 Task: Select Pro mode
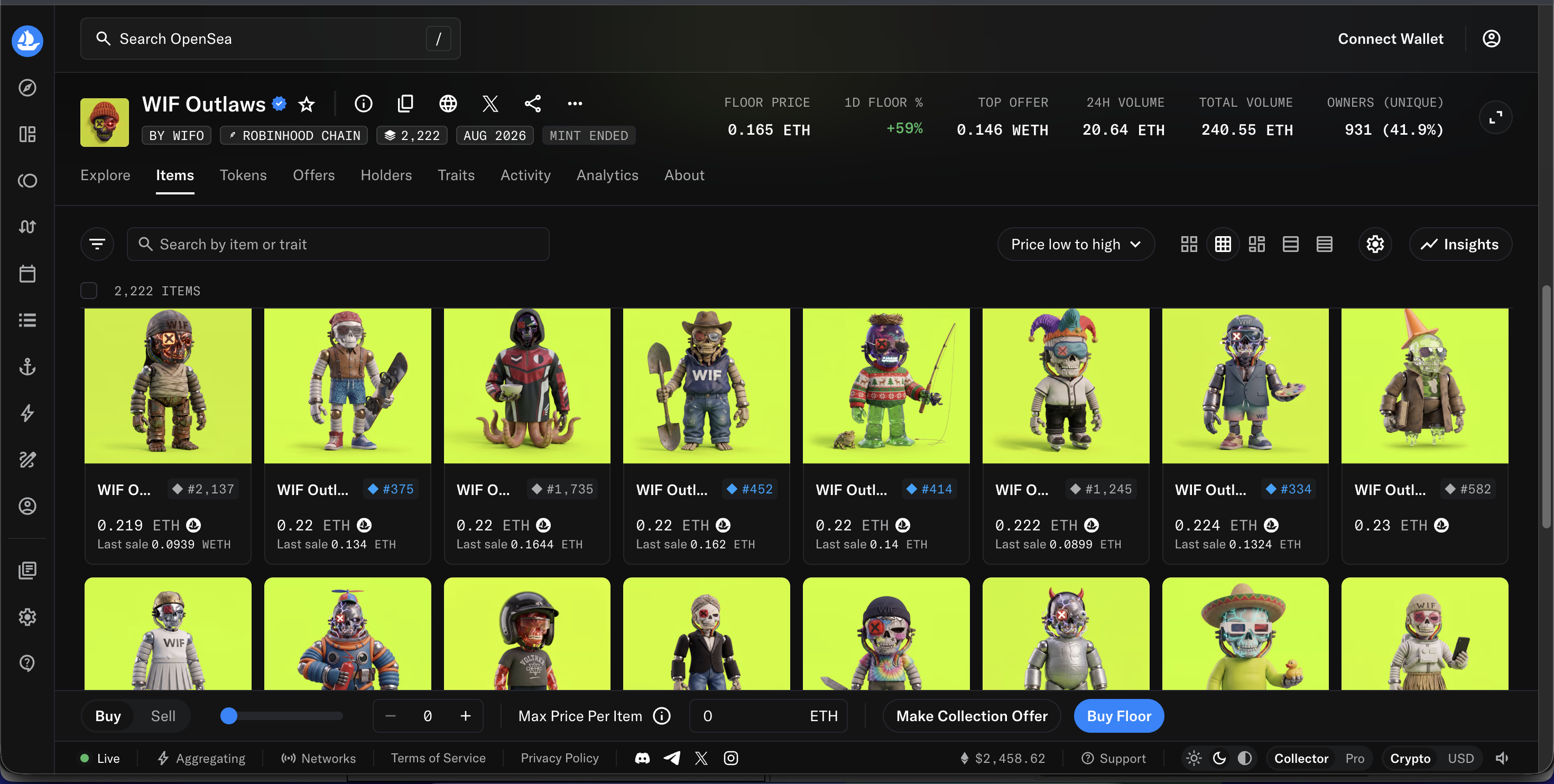[x=1354, y=758]
